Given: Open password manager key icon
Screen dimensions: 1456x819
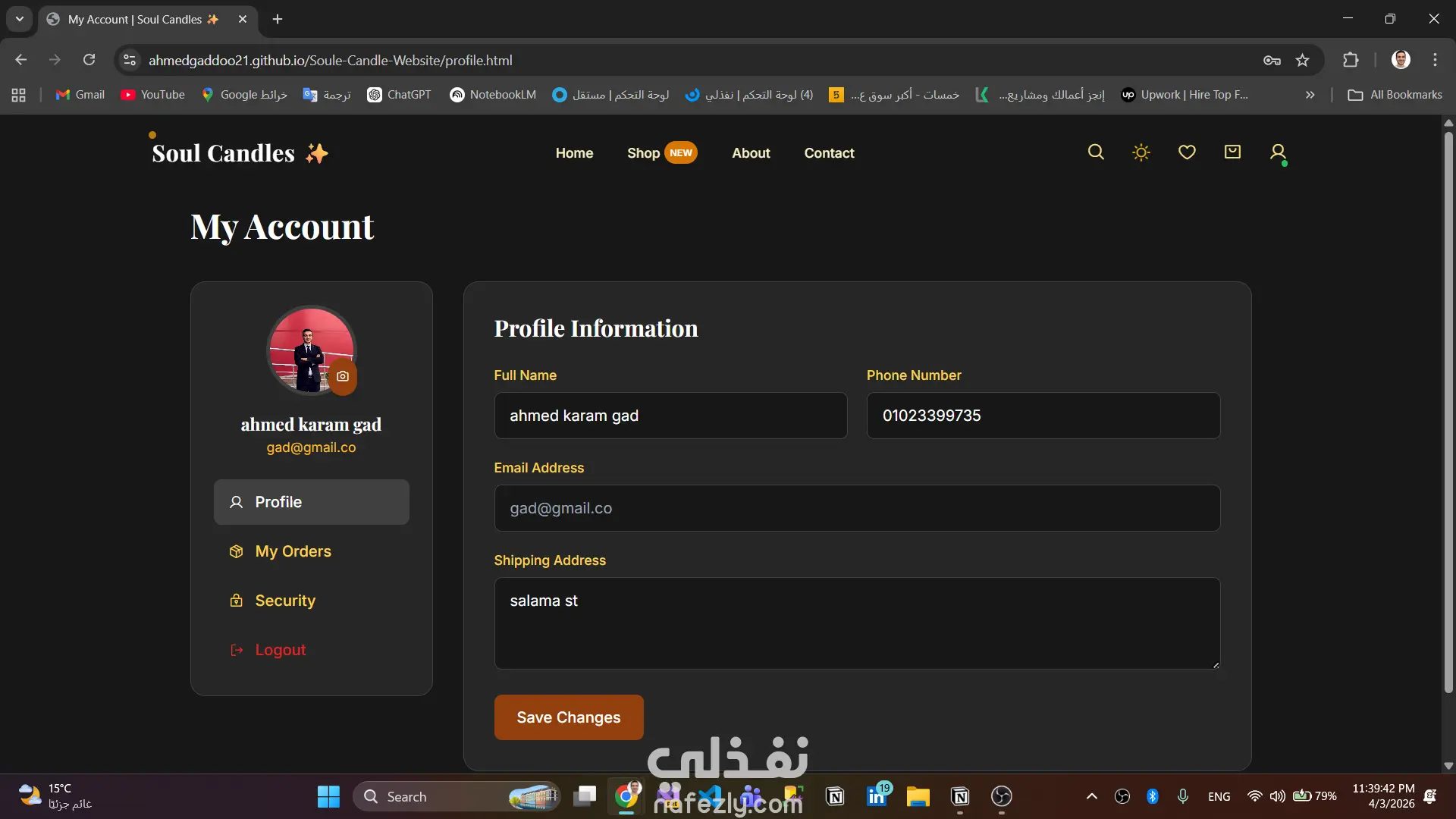Looking at the screenshot, I should point(1272,61).
